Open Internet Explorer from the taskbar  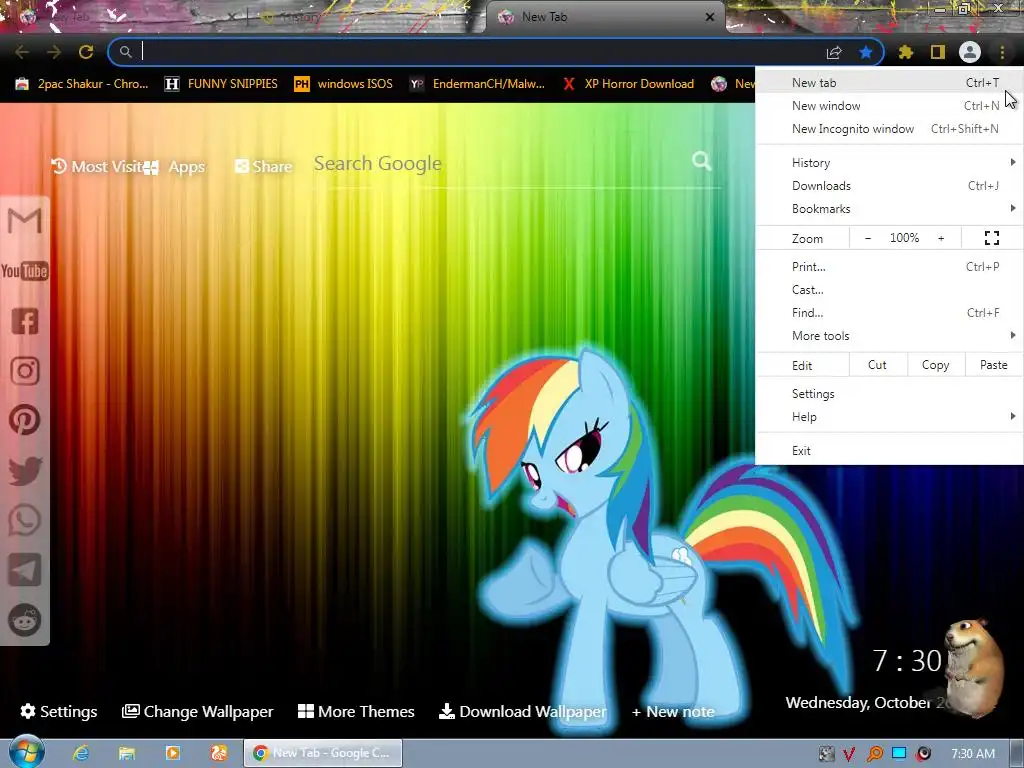[x=81, y=753]
